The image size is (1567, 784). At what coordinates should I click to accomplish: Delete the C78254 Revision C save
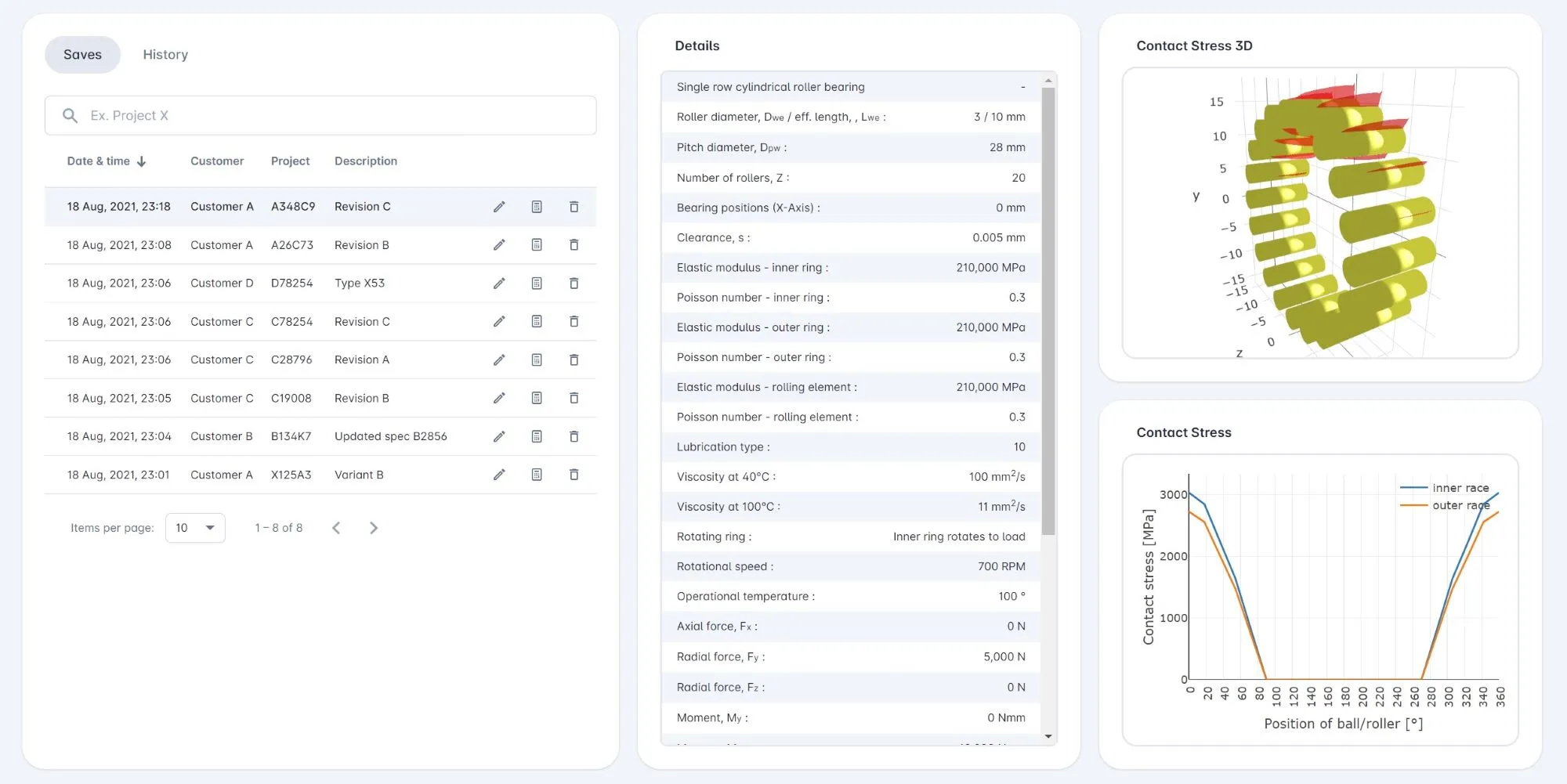point(574,322)
